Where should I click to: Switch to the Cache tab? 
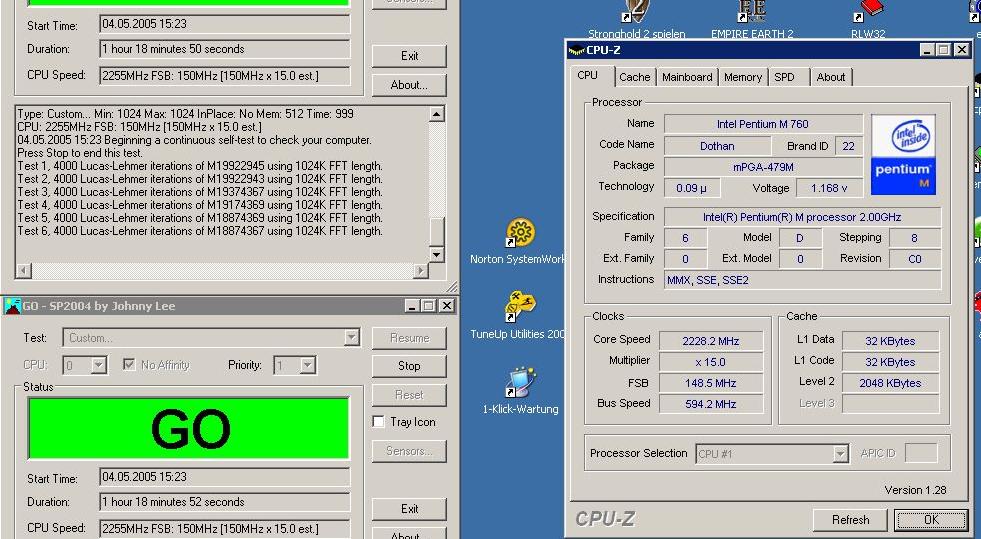(x=634, y=77)
